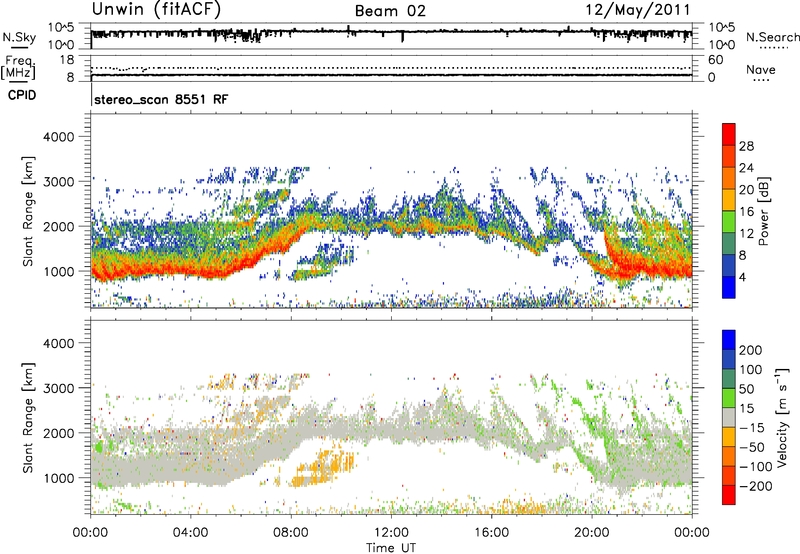Viewport: 800px width, 554px height.
Task: Pick the red bottom segment of the Velocity colorbar
Action: pyautogui.click(x=729, y=495)
